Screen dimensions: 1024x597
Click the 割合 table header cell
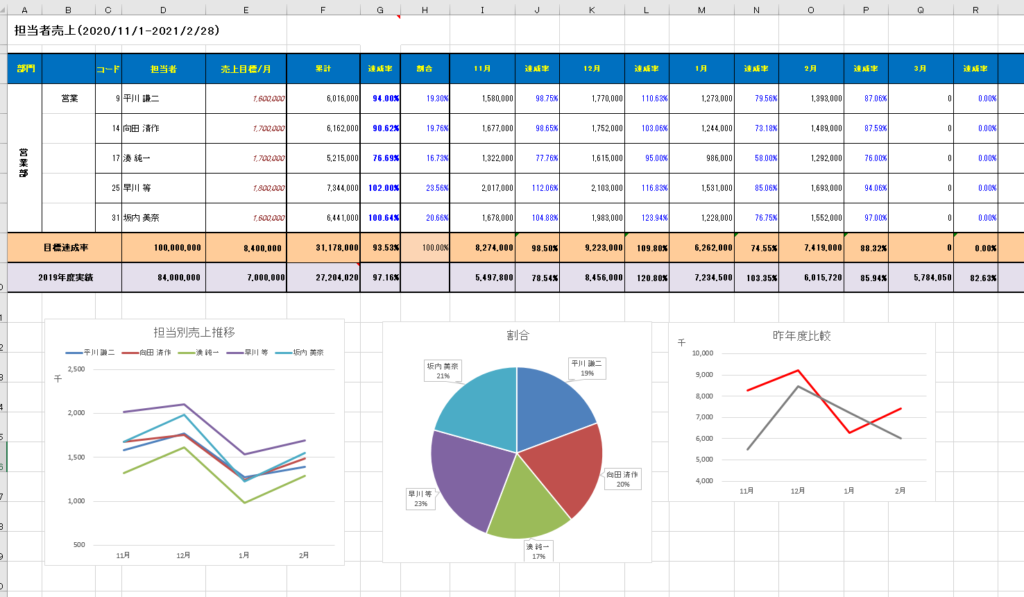[424, 69]
